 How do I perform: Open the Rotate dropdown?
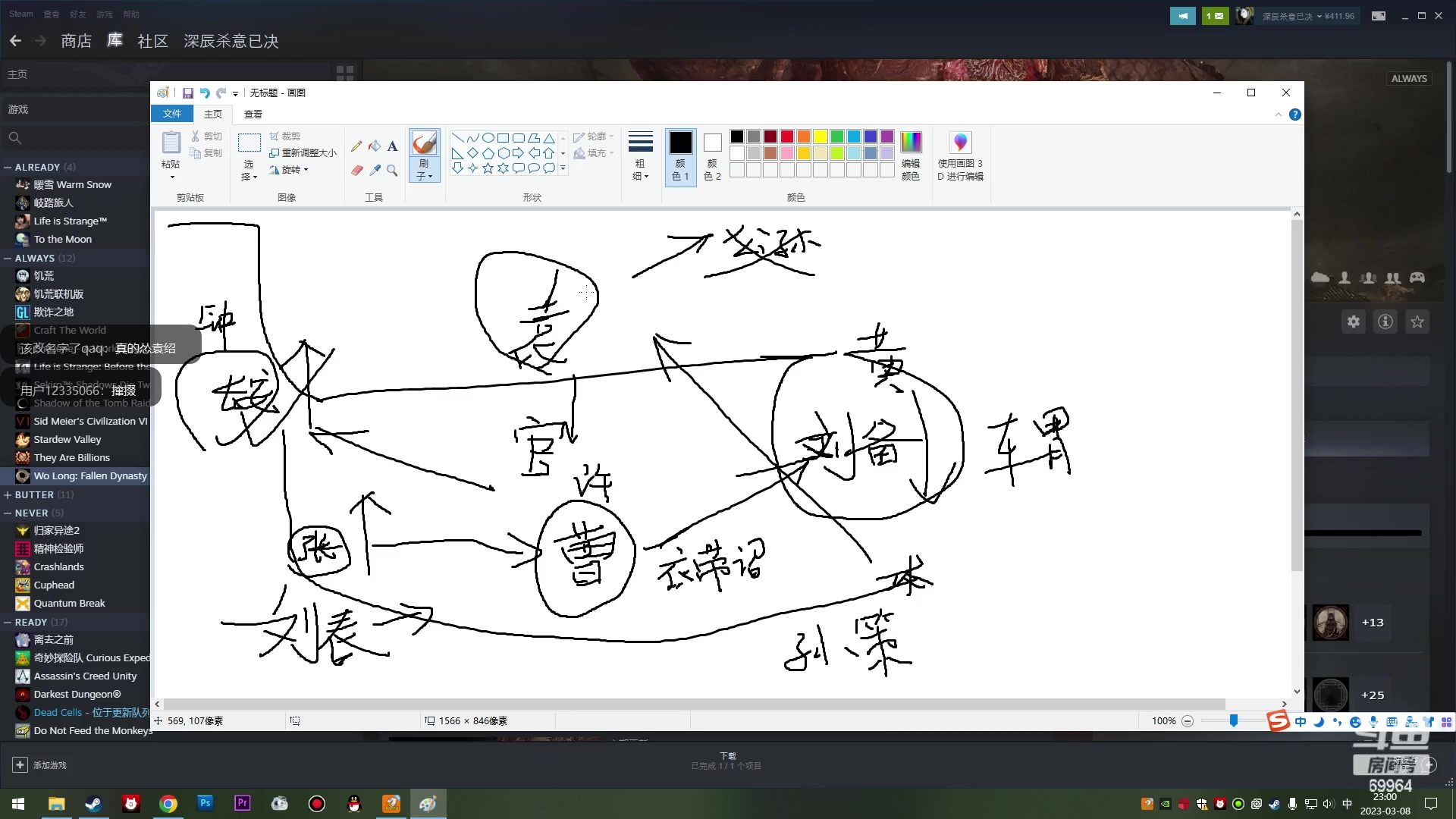[289, 170]
